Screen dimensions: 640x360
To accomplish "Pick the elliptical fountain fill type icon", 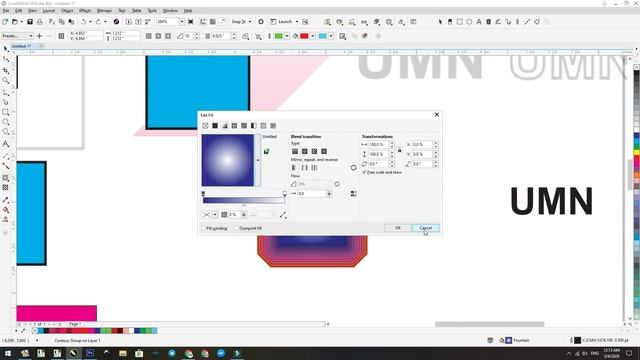I will (304, 151).
